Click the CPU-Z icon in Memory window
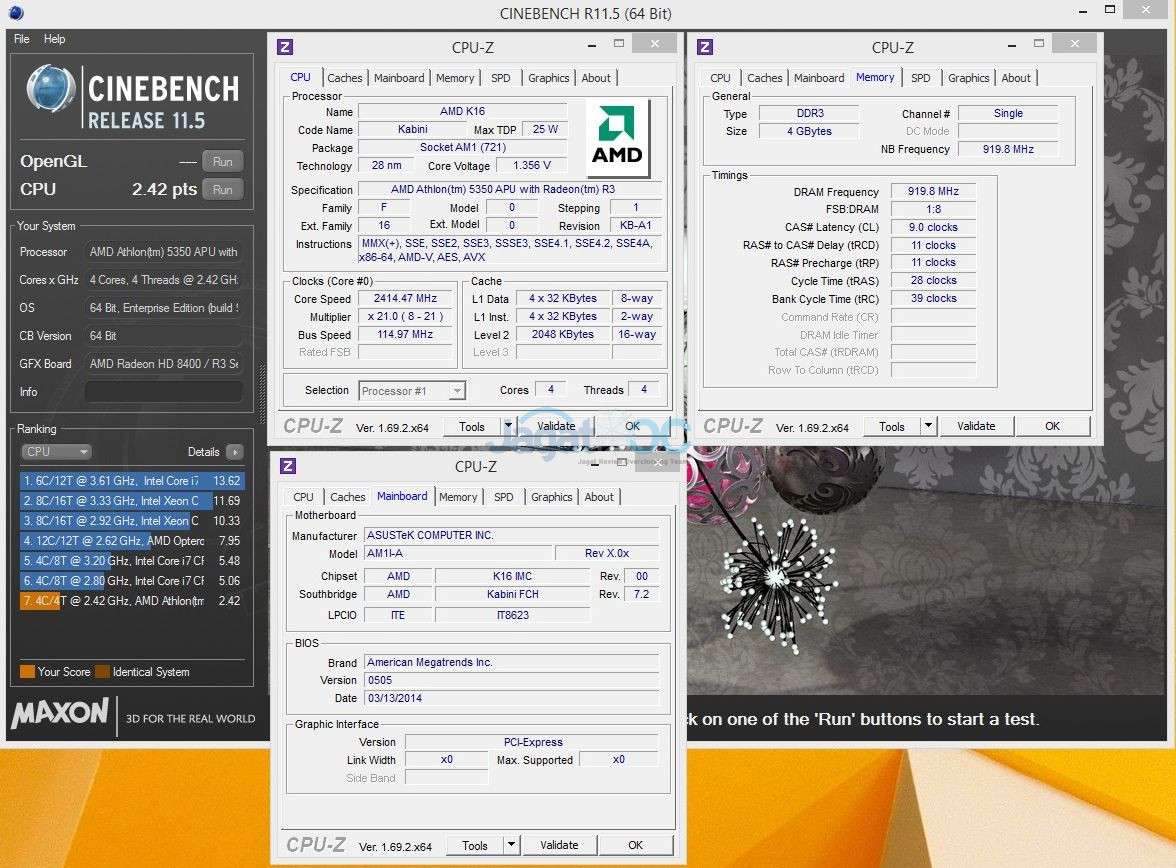Viewport: 1176px width, 868px height. [x=705, y=47]
